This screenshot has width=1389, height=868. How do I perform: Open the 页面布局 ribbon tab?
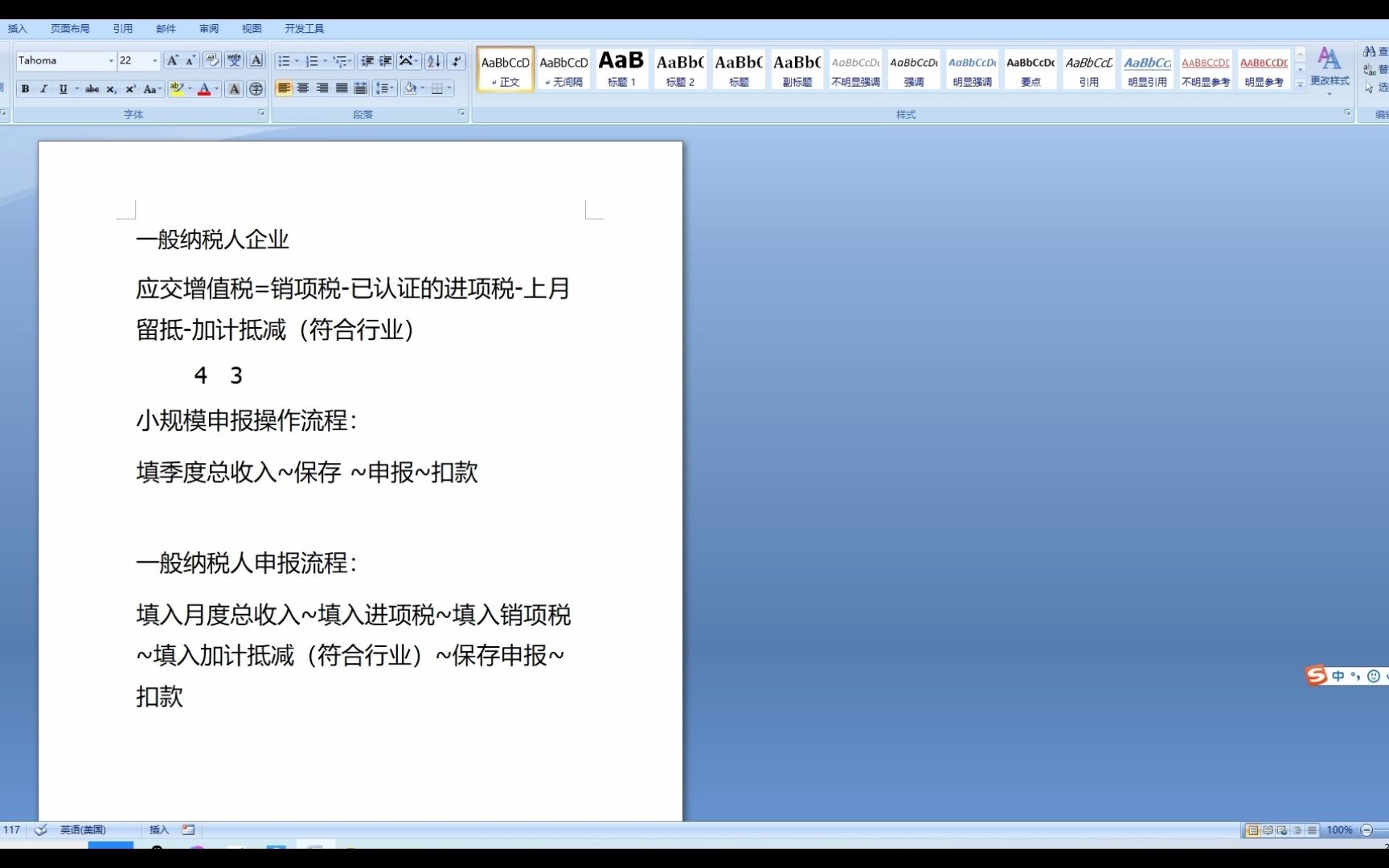(70, 28)
